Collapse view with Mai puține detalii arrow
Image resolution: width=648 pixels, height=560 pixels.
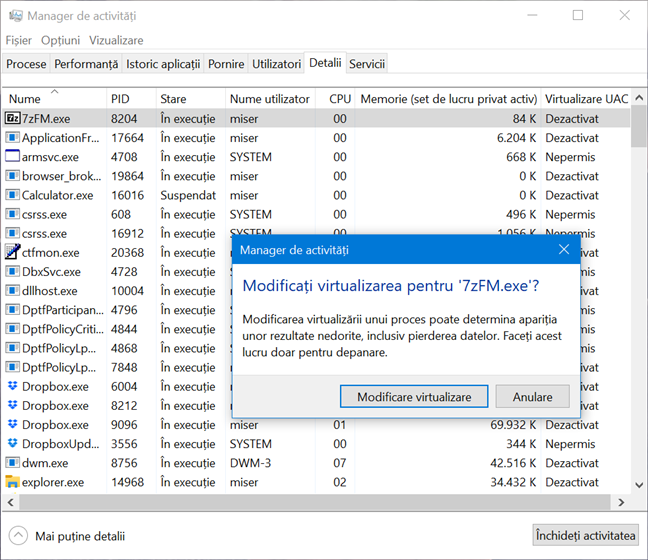18,536
